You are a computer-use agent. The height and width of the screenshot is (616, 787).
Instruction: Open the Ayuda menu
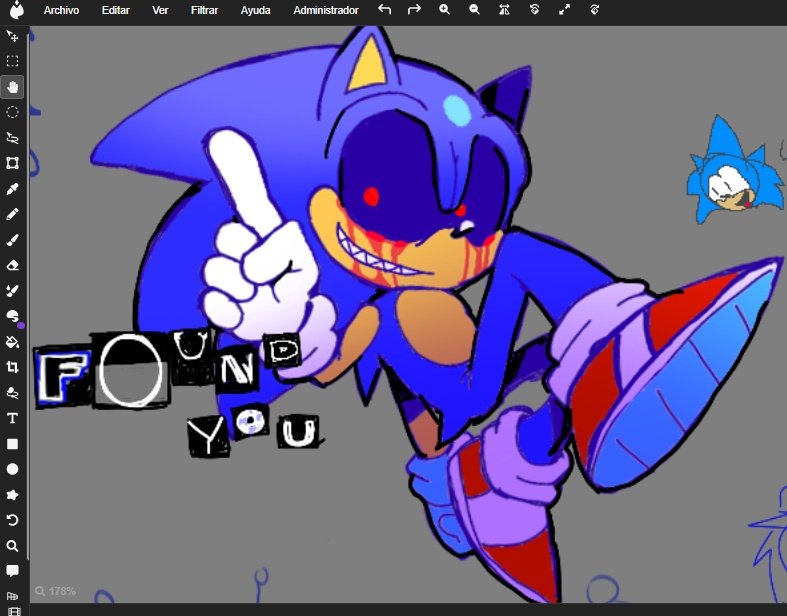255,10
